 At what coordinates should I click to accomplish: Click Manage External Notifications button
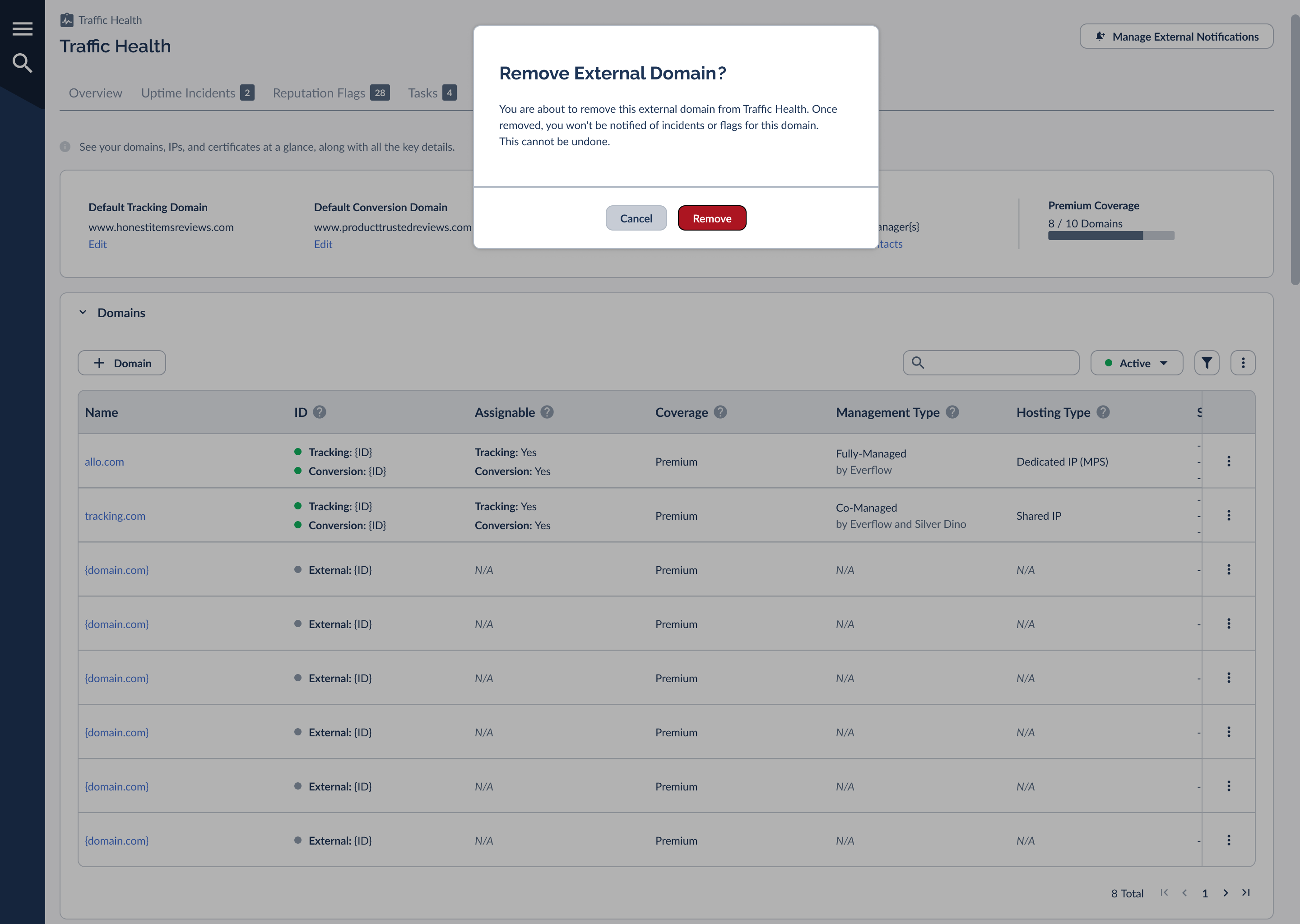[x=1176, y=37]
